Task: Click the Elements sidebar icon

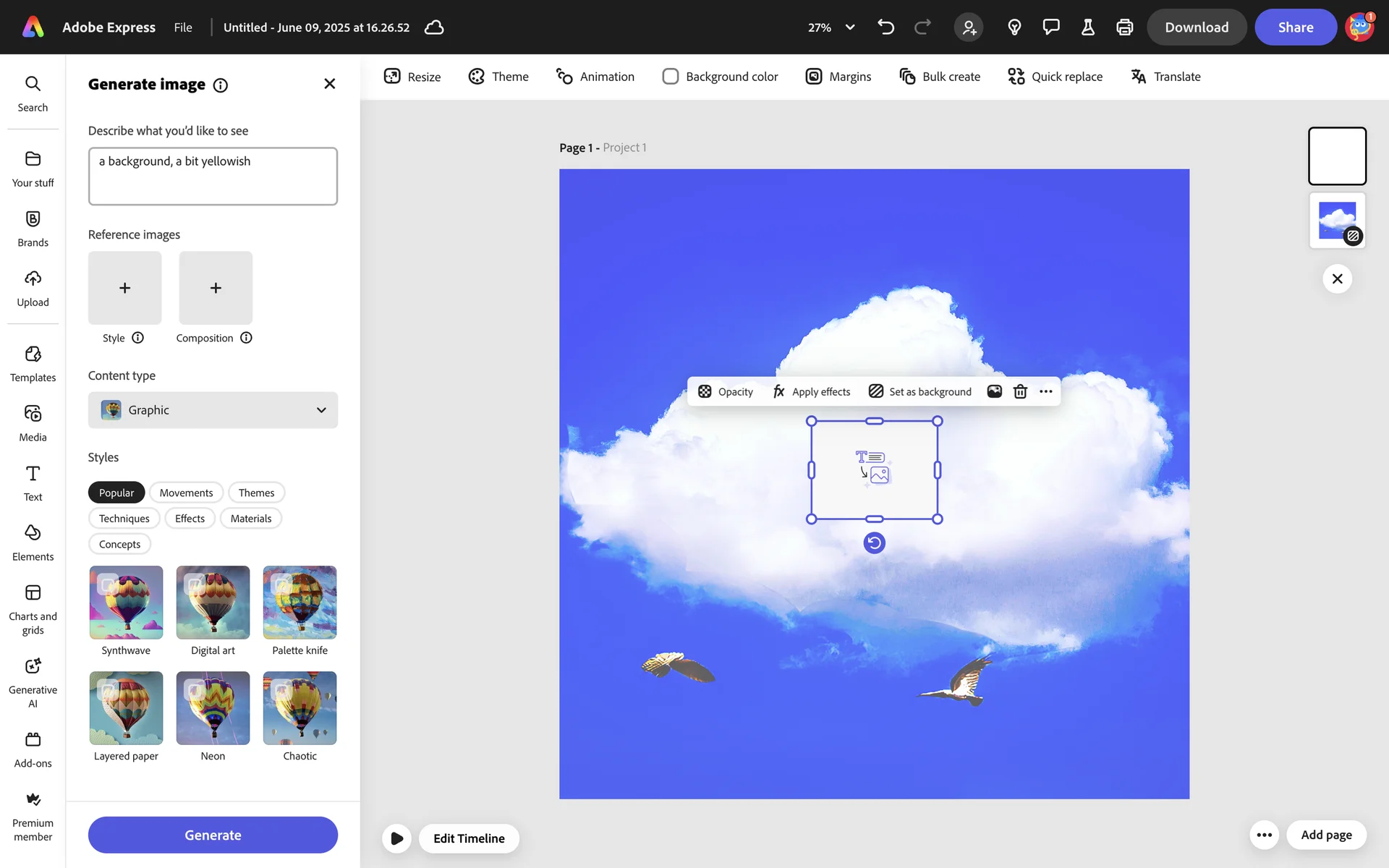Action: tap(33, 542)
